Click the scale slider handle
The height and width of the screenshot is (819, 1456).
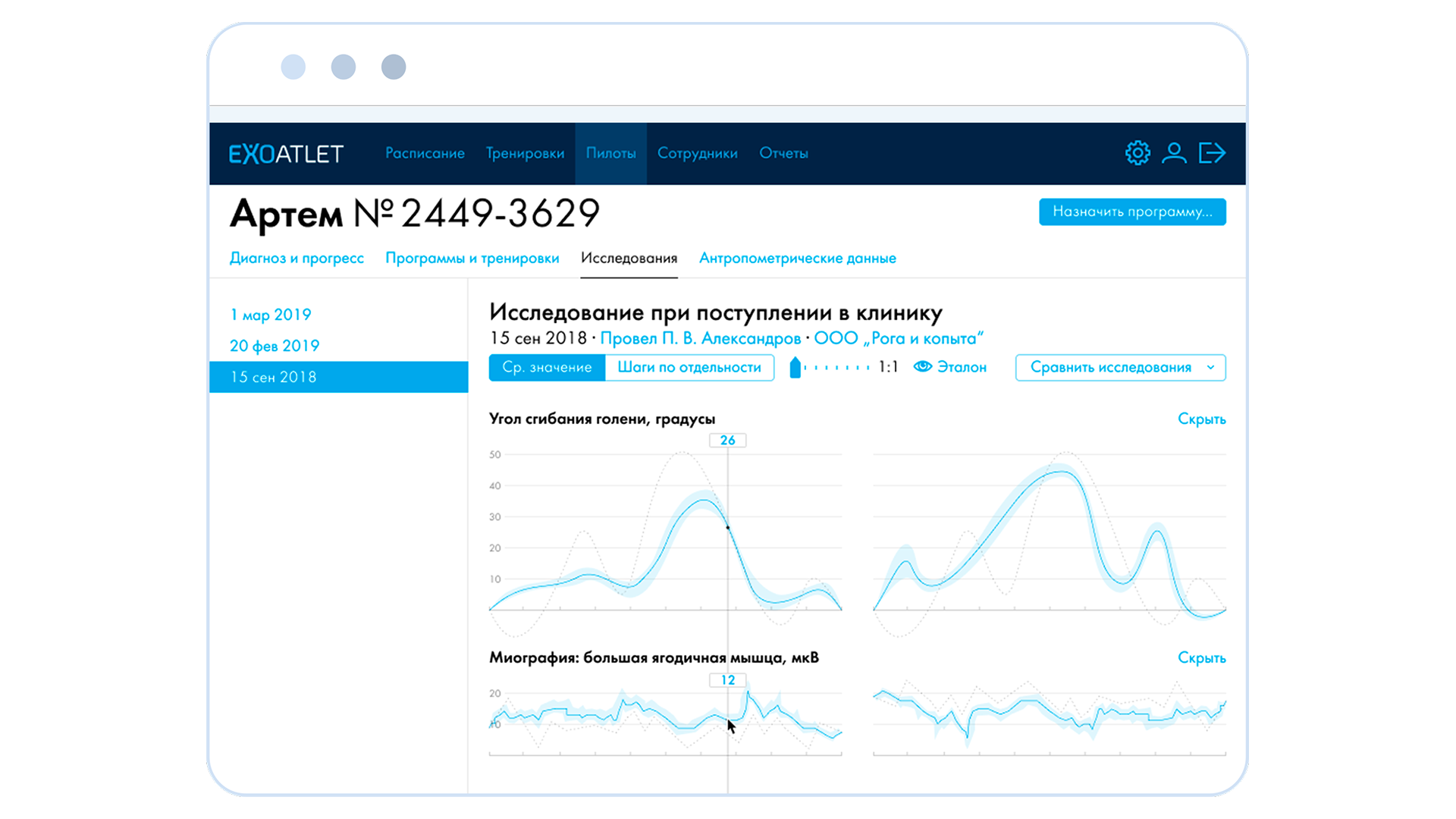point(795,368)
